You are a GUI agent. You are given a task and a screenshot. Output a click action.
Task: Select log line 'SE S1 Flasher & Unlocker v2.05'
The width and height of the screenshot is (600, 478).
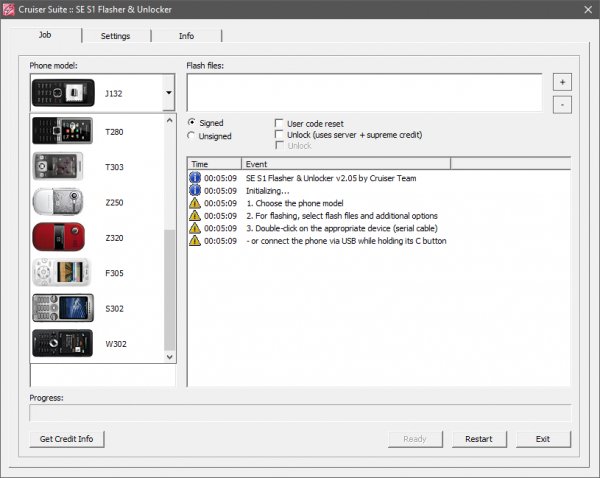pos(331,178)
